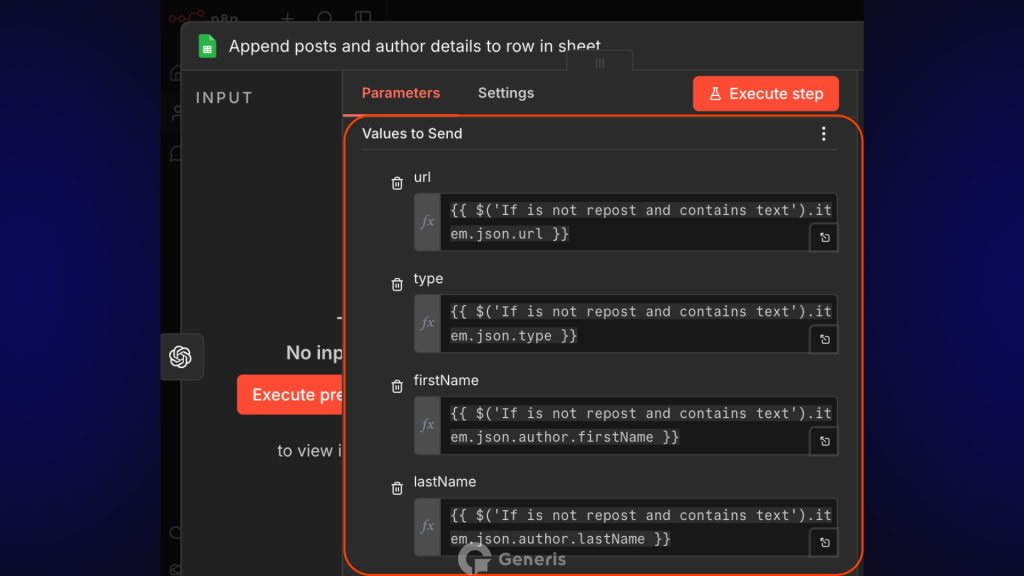This screenshot has width=1024, height=576.
Task: Click the Google Sheets node icon
Action: (x=207, y=46)
